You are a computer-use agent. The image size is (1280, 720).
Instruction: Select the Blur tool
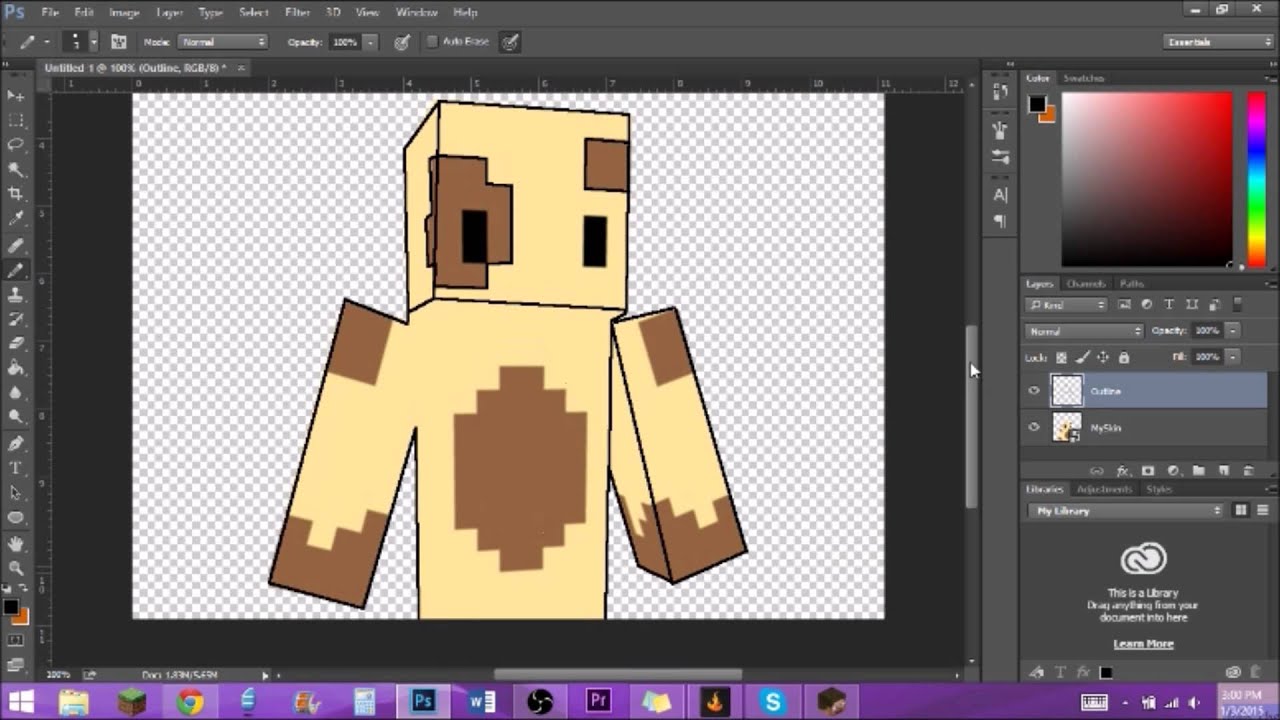(15, 392)
